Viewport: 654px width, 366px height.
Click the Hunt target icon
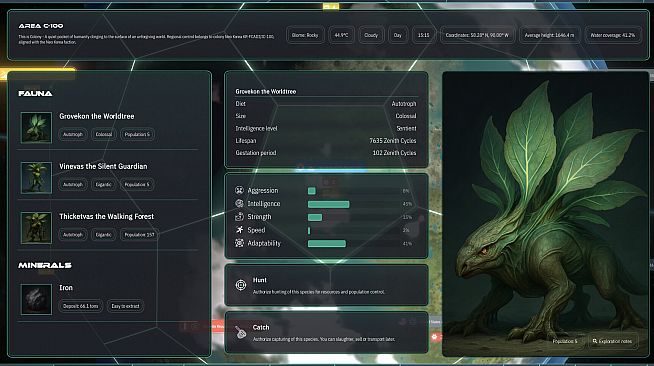pyautogui.click(x=241, y=285)
